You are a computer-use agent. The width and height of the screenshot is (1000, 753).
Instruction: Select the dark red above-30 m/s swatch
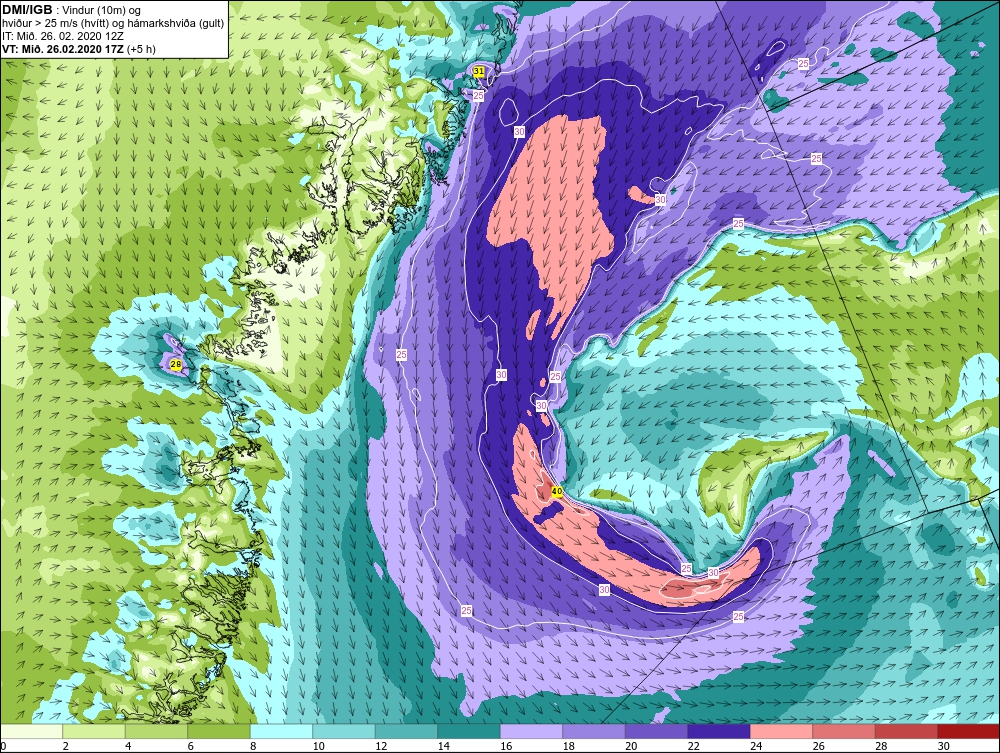point(969,731)
